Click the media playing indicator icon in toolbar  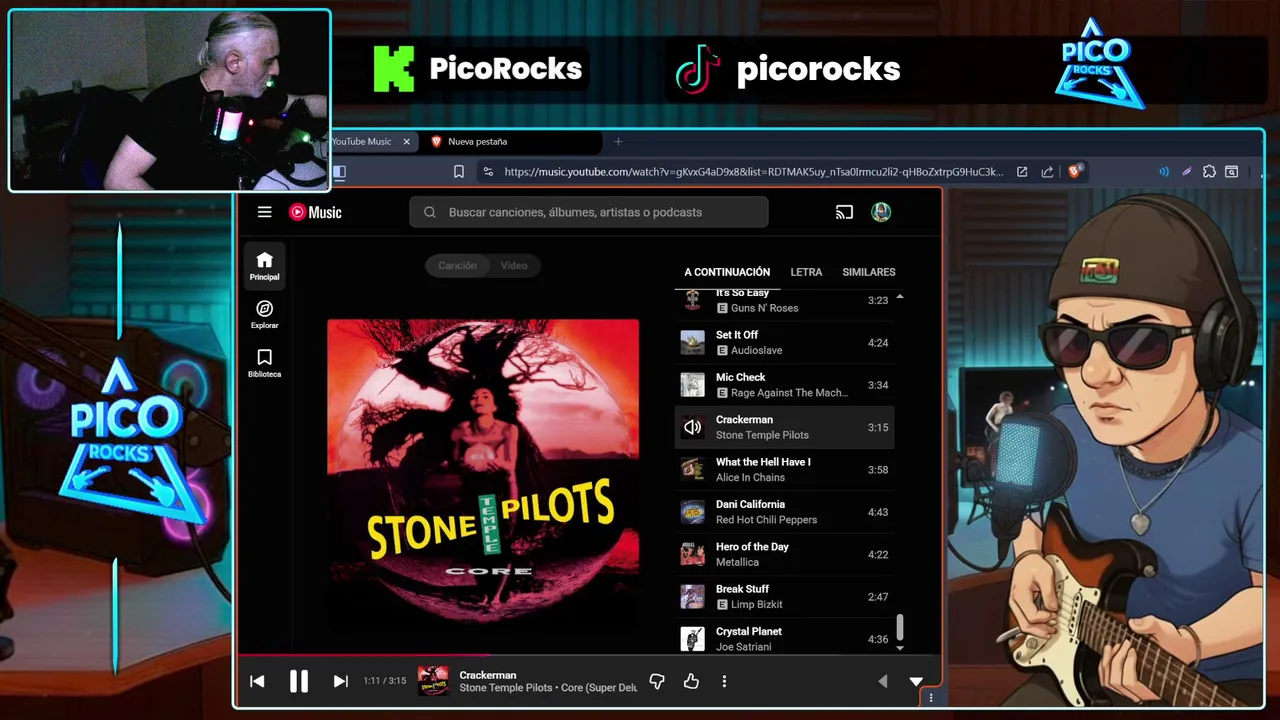point(1164,172)
